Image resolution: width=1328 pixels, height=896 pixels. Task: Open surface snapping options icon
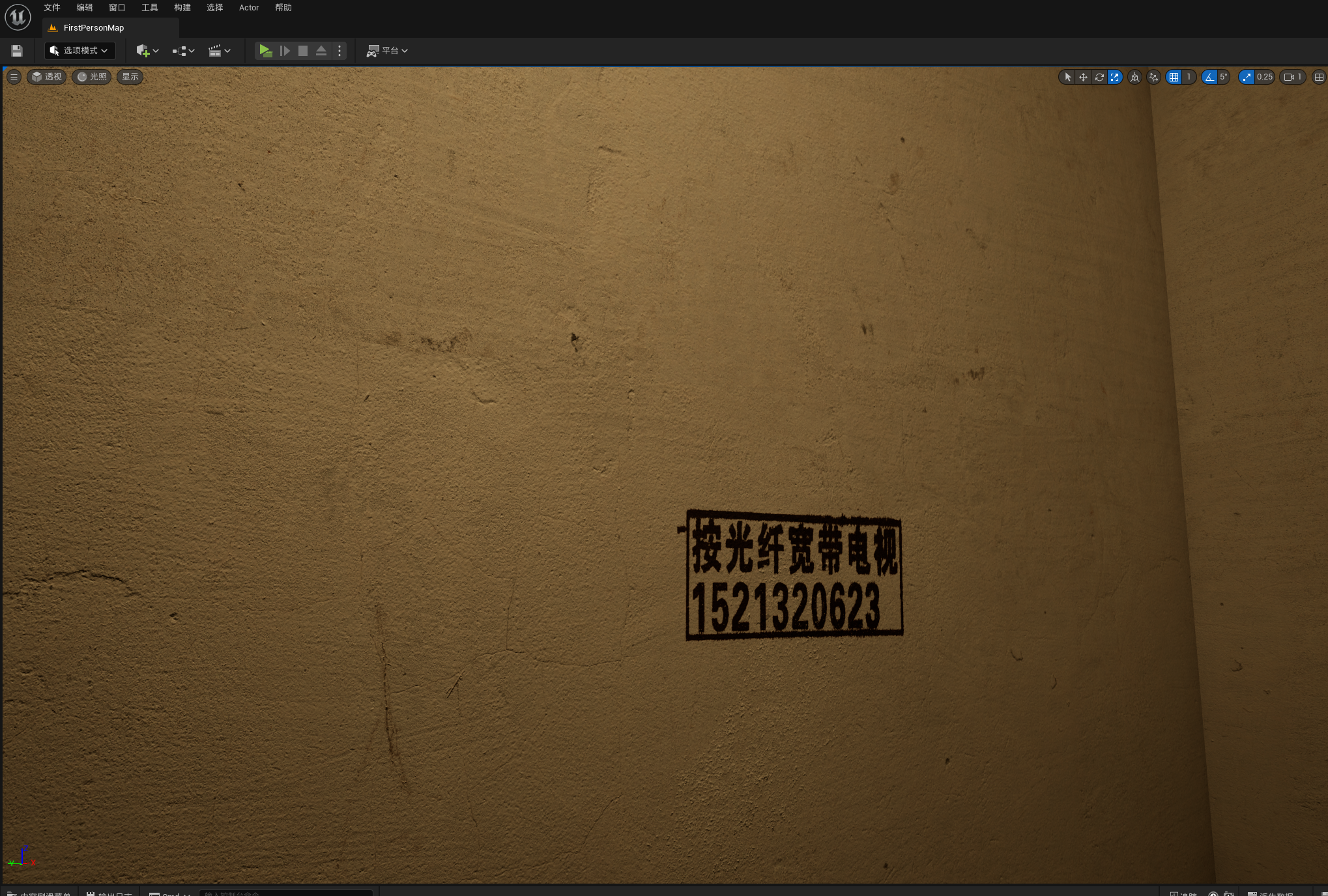point(1153,77)
